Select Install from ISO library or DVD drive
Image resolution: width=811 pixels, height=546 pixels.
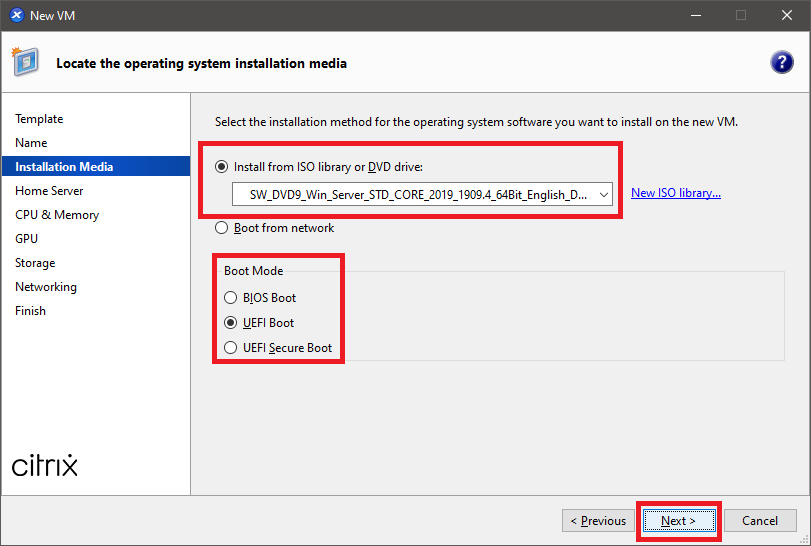[x=222, y=166]
